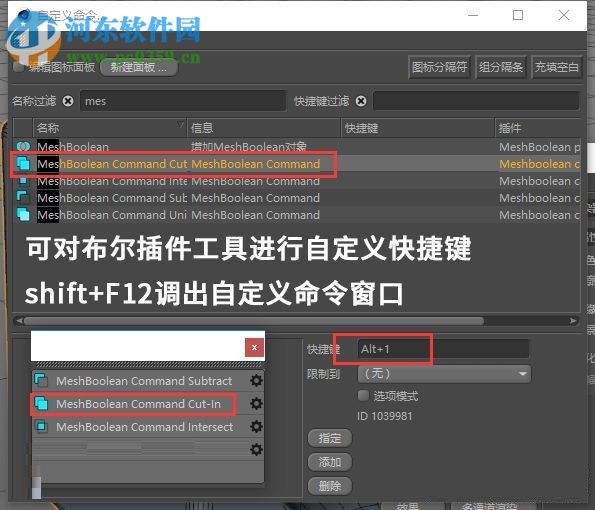This screenshot has width=595, height=510.
Task: Select the MeshBoolean row in command list
Action: coord(297,146)
